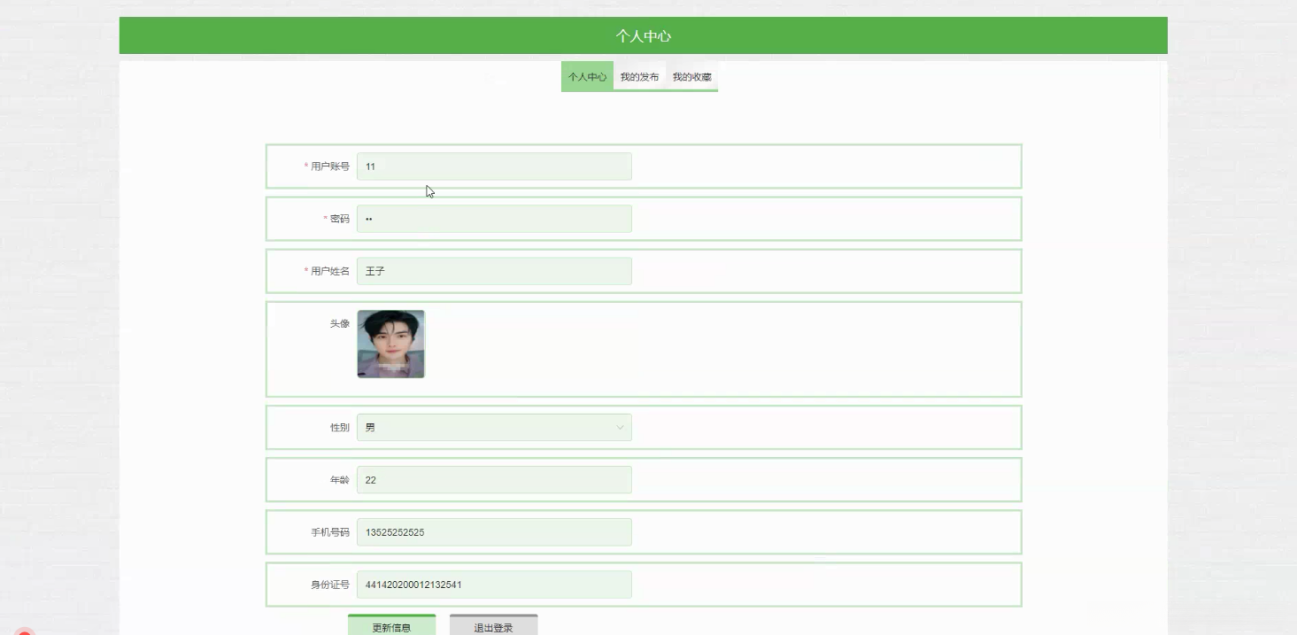Click the 年龄 field showing 22
This screenshot has height=635, width=1297.
pos(494,480)
